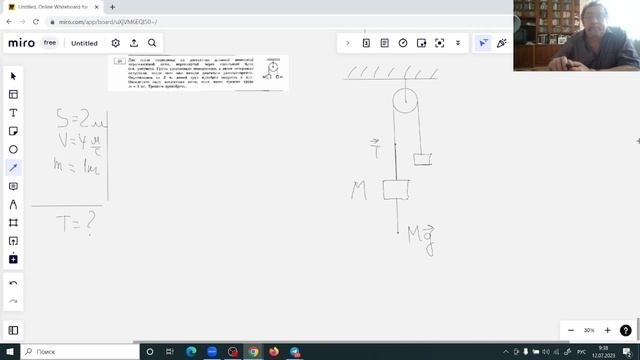Select the Pen drawing tool
The width and height of the screenshot is (640, 360).
[13, 168]
